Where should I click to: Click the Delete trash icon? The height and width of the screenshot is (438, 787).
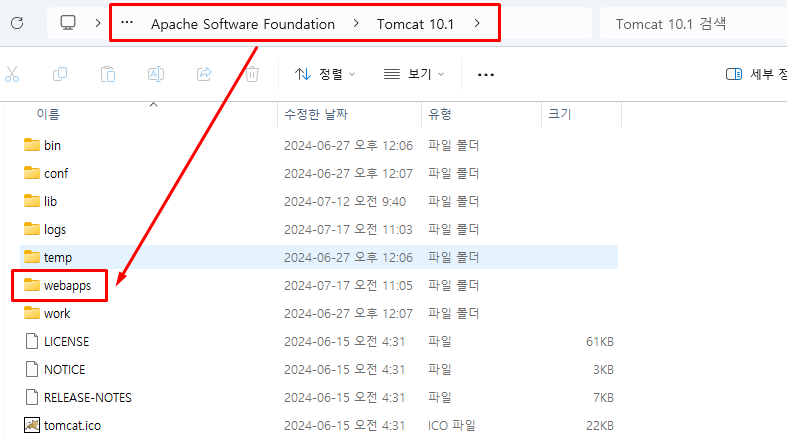pos(252,74)
